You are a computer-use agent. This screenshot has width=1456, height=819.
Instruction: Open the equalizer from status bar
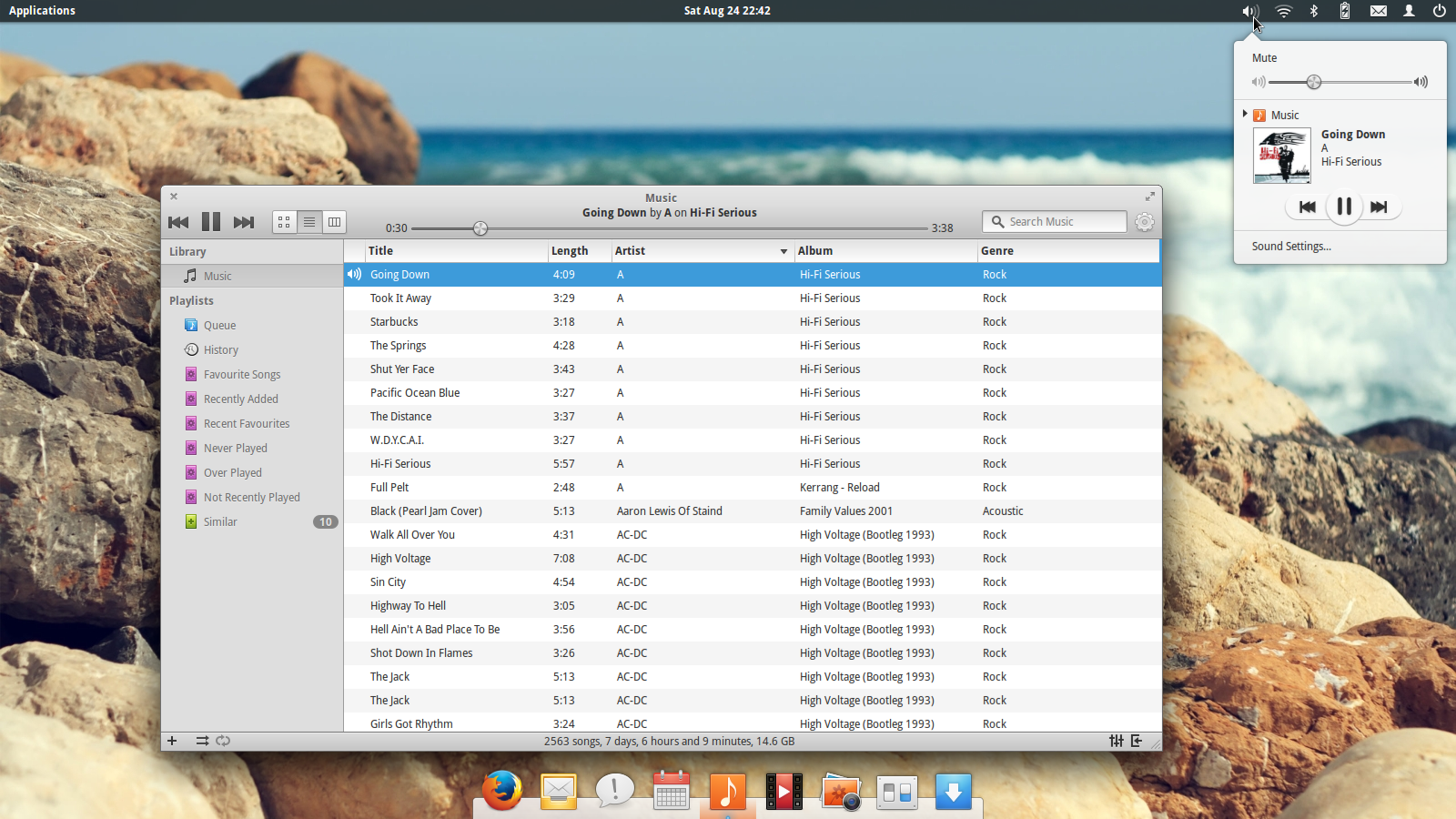click(x=1117, y=741)
